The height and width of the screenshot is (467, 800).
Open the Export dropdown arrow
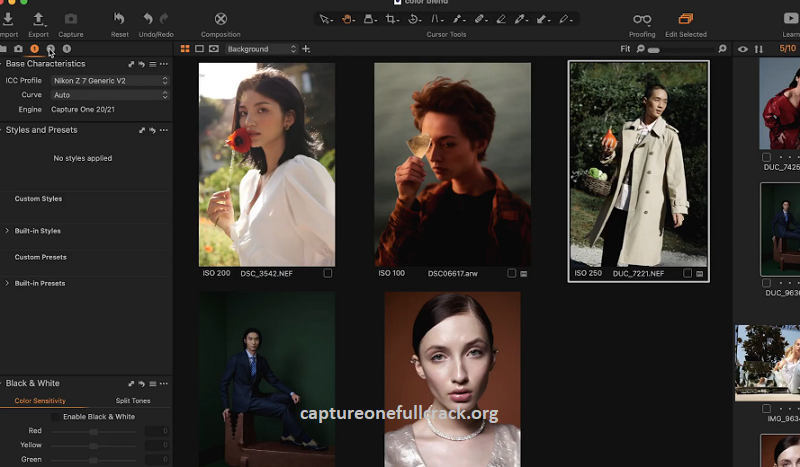(x=46, y=24)
